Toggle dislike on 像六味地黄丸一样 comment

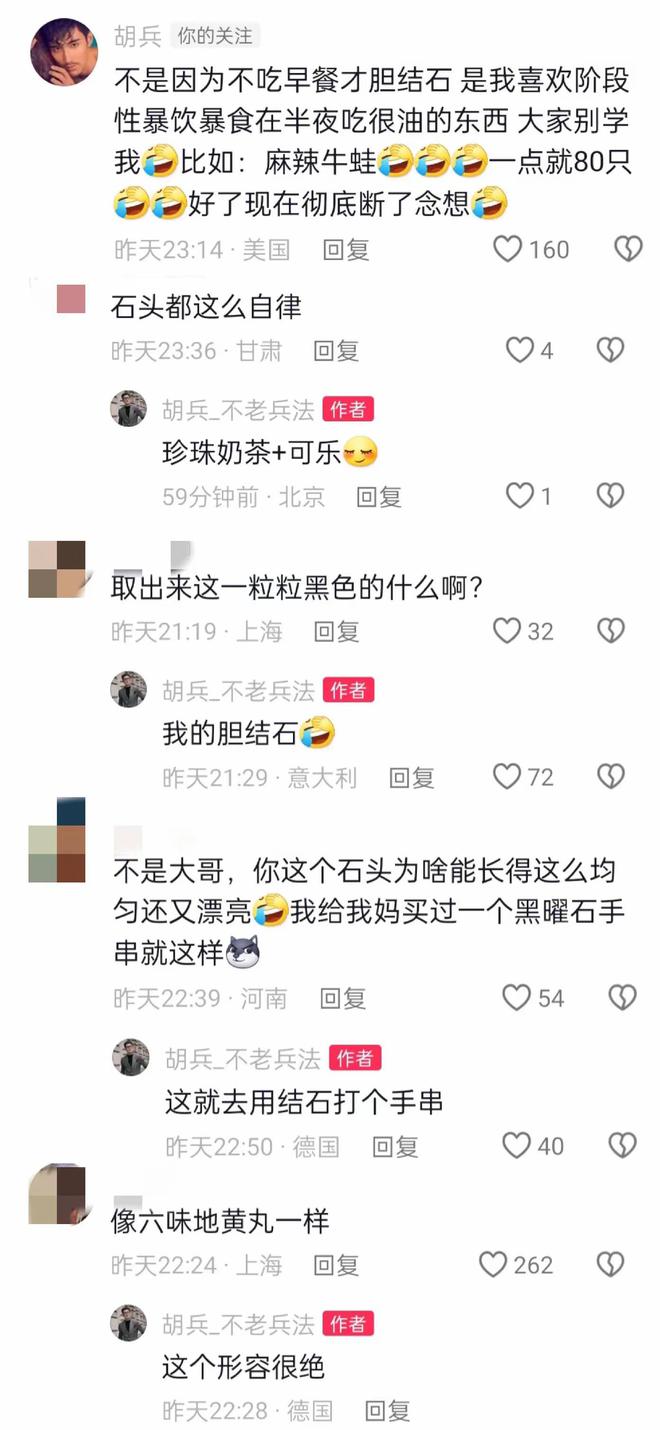[610, 1265]
